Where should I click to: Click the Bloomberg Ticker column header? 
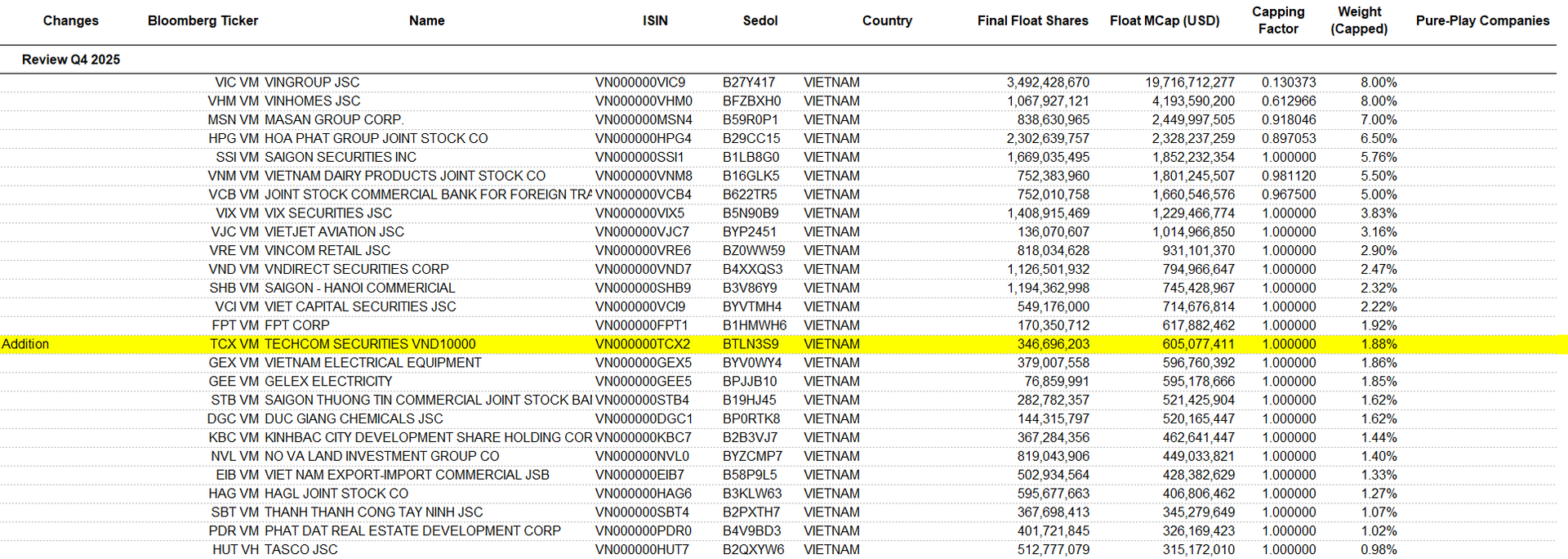pyautogui.click(x=203, y=20)
